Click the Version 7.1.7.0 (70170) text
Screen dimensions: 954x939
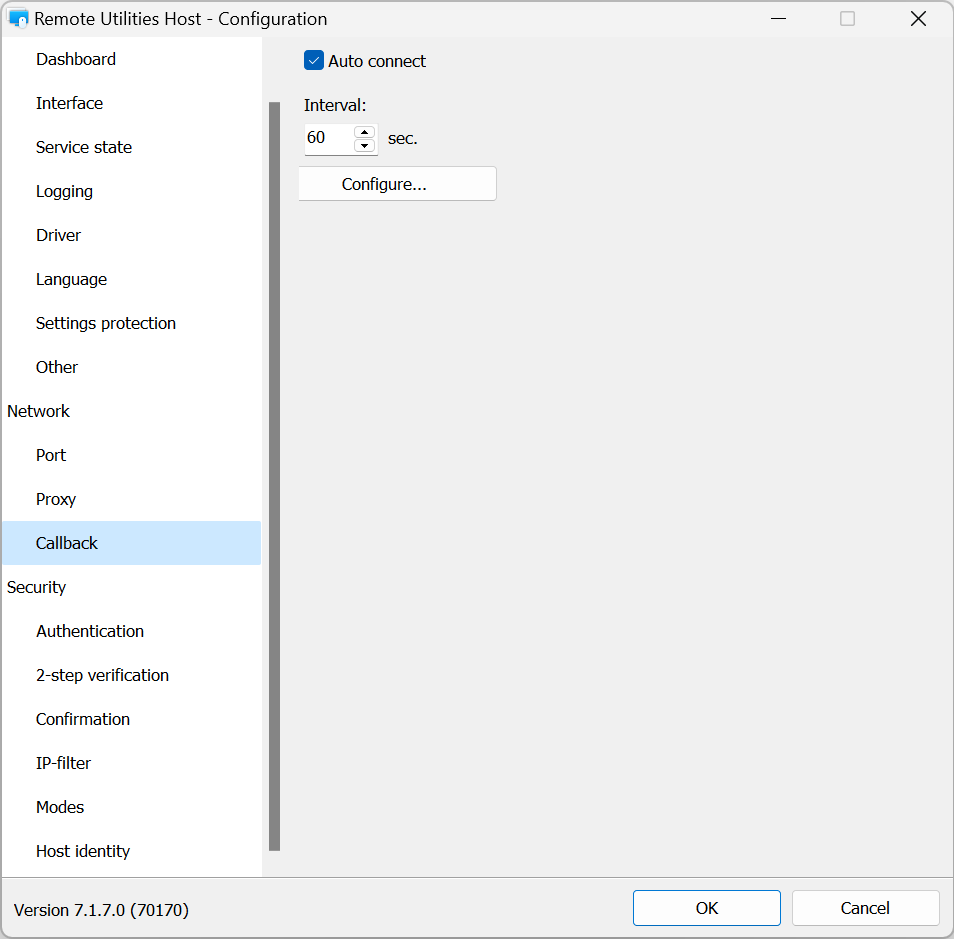(101, 910)
